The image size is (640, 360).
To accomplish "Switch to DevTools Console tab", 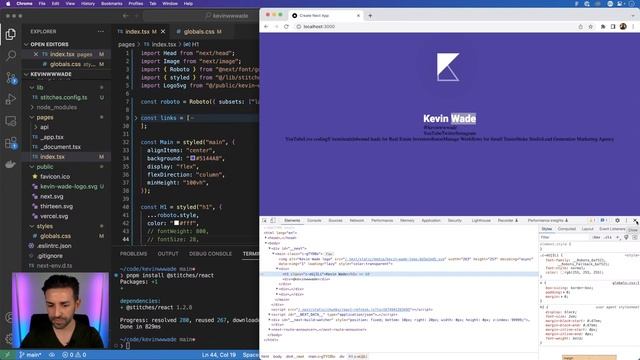I will (314, 220).
